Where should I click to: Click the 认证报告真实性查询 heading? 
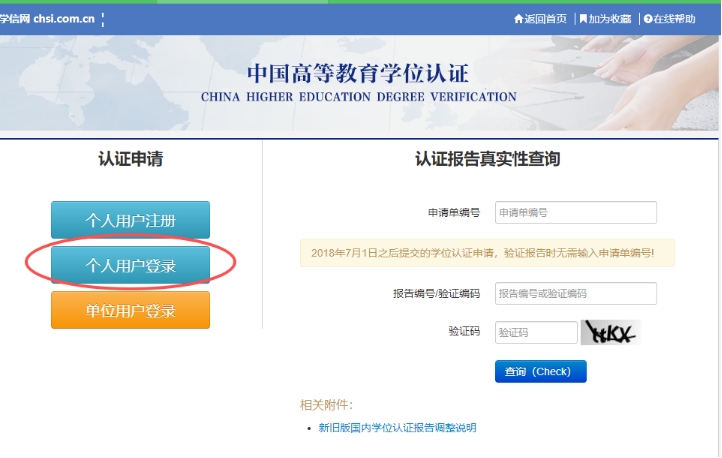[x=487, y=159]
